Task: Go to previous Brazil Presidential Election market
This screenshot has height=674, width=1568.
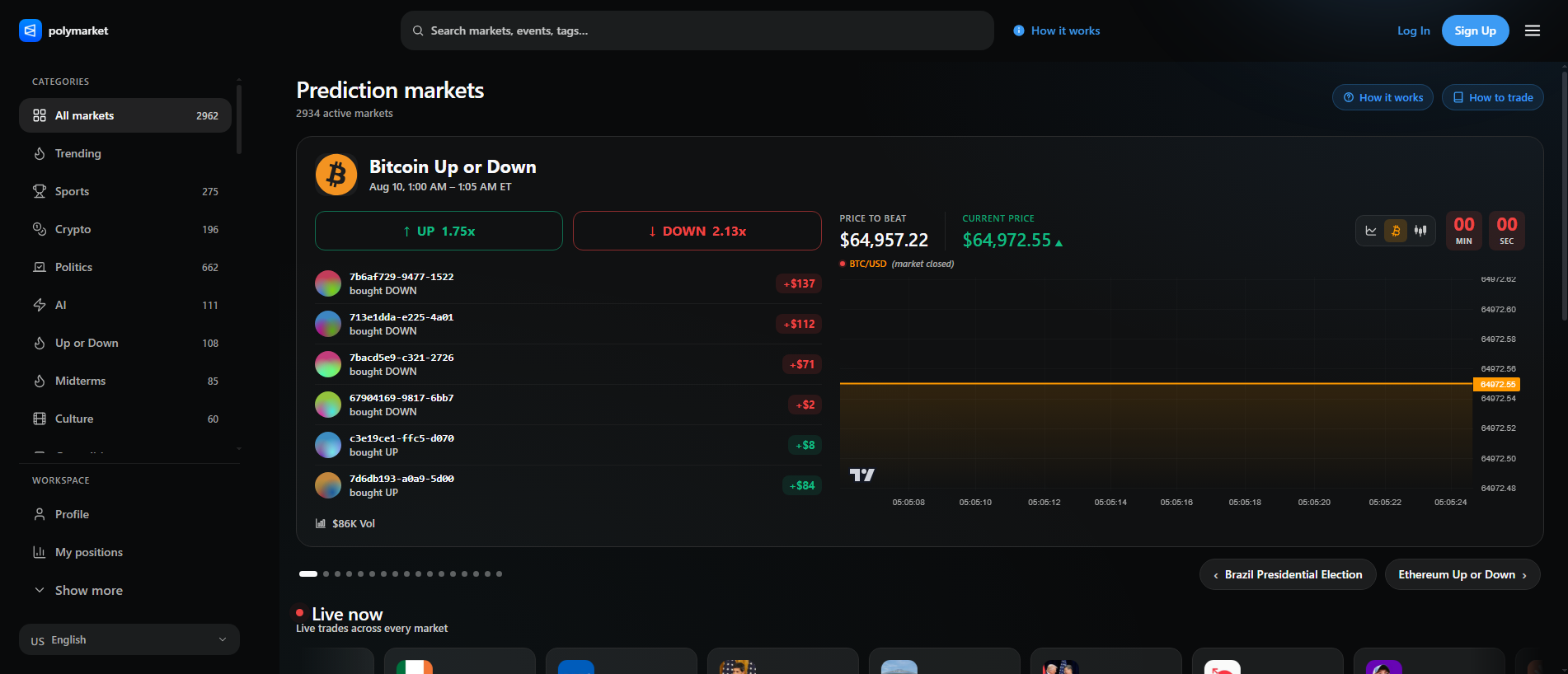Action: coord(1288,574)
